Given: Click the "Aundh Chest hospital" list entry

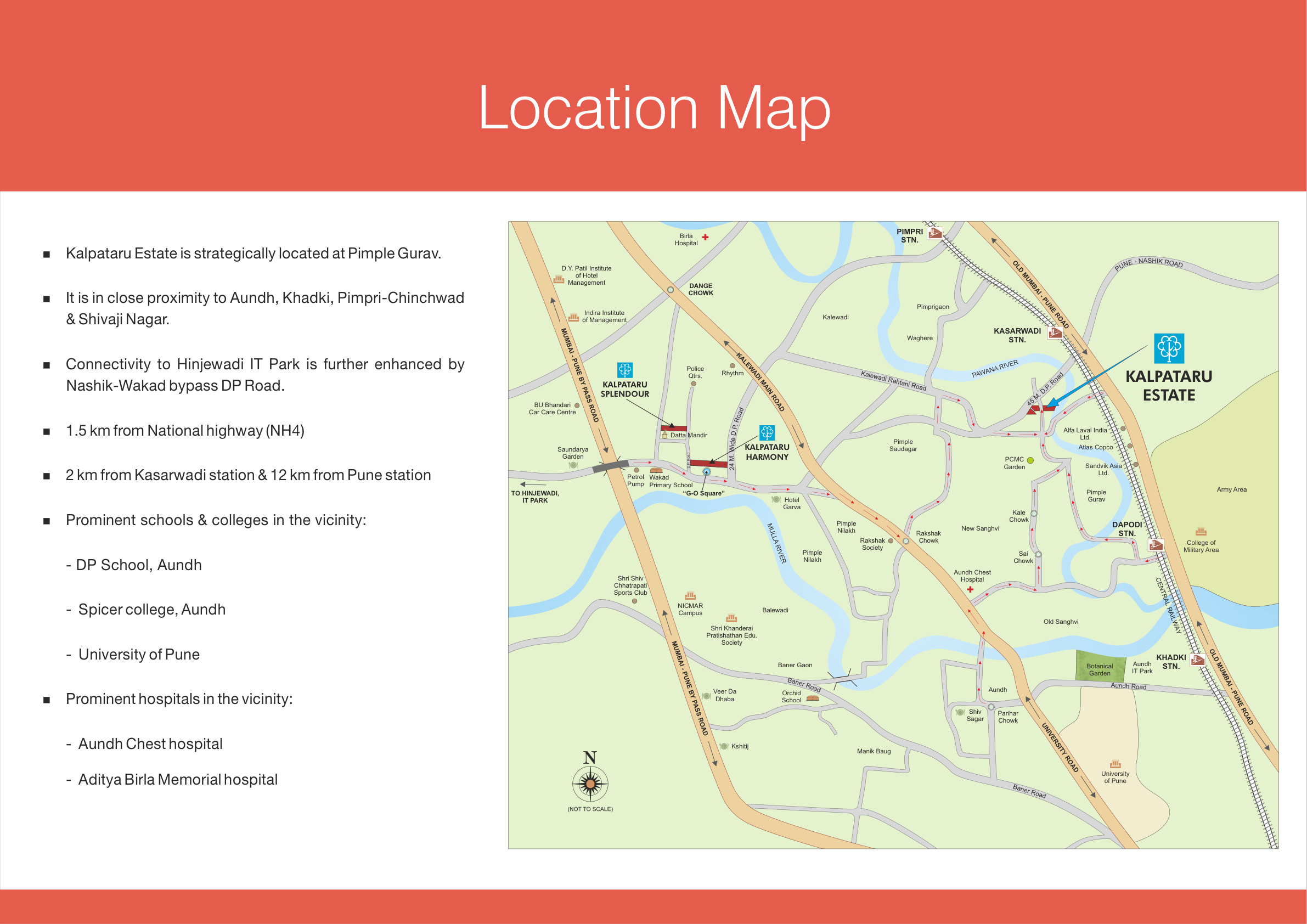Looking at the screenshot, I should pyautogui.click(x=150, y=744).
